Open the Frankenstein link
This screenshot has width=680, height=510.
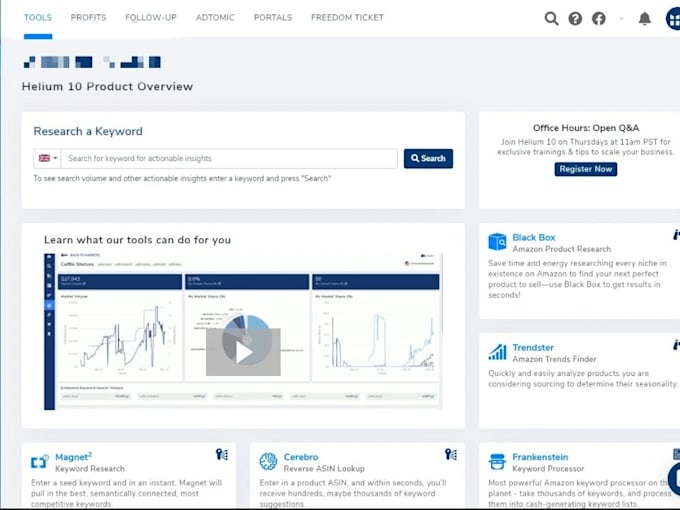[540, 457]
